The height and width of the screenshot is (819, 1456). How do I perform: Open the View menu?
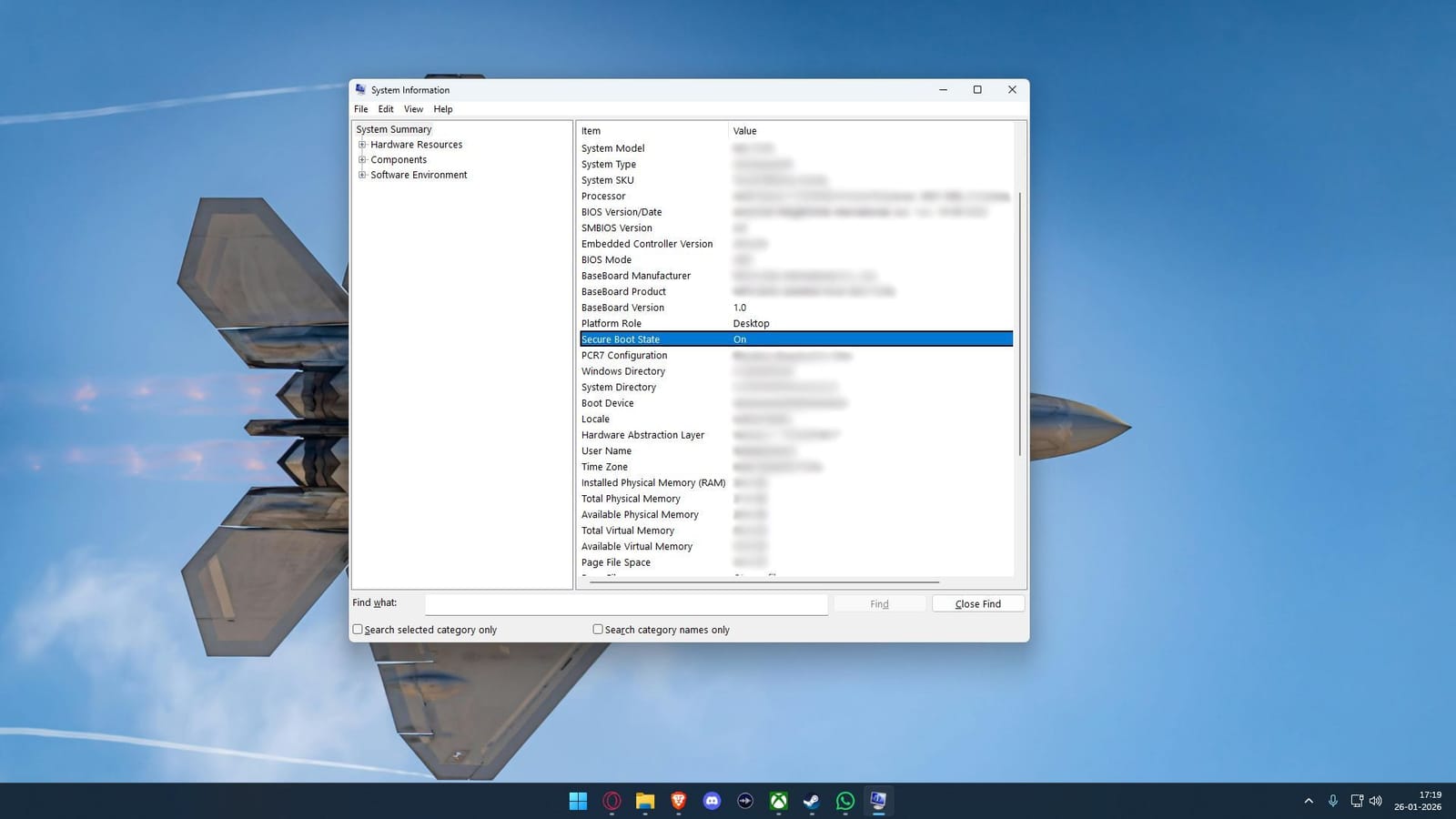(x=413, y=108)
